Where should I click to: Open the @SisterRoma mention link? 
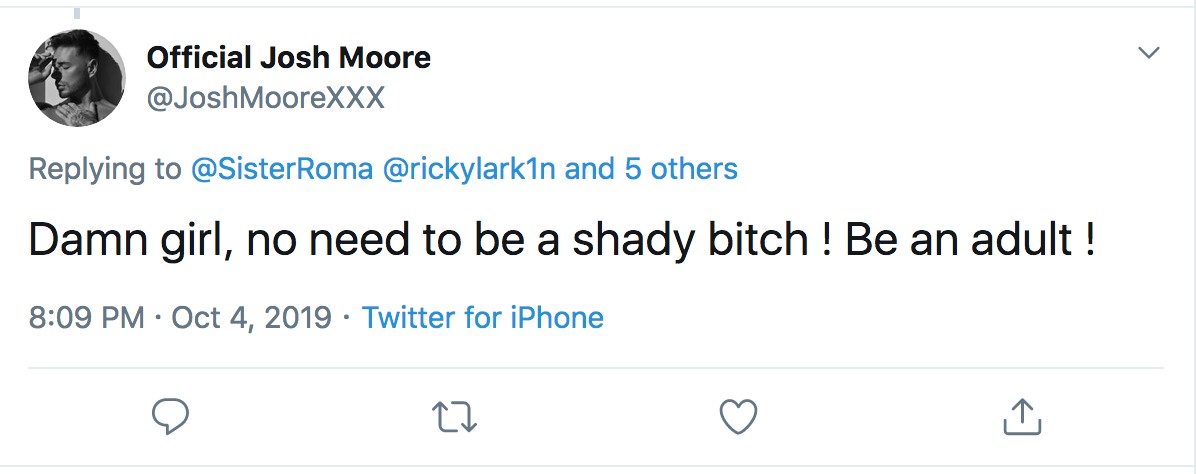pos(281,169)
